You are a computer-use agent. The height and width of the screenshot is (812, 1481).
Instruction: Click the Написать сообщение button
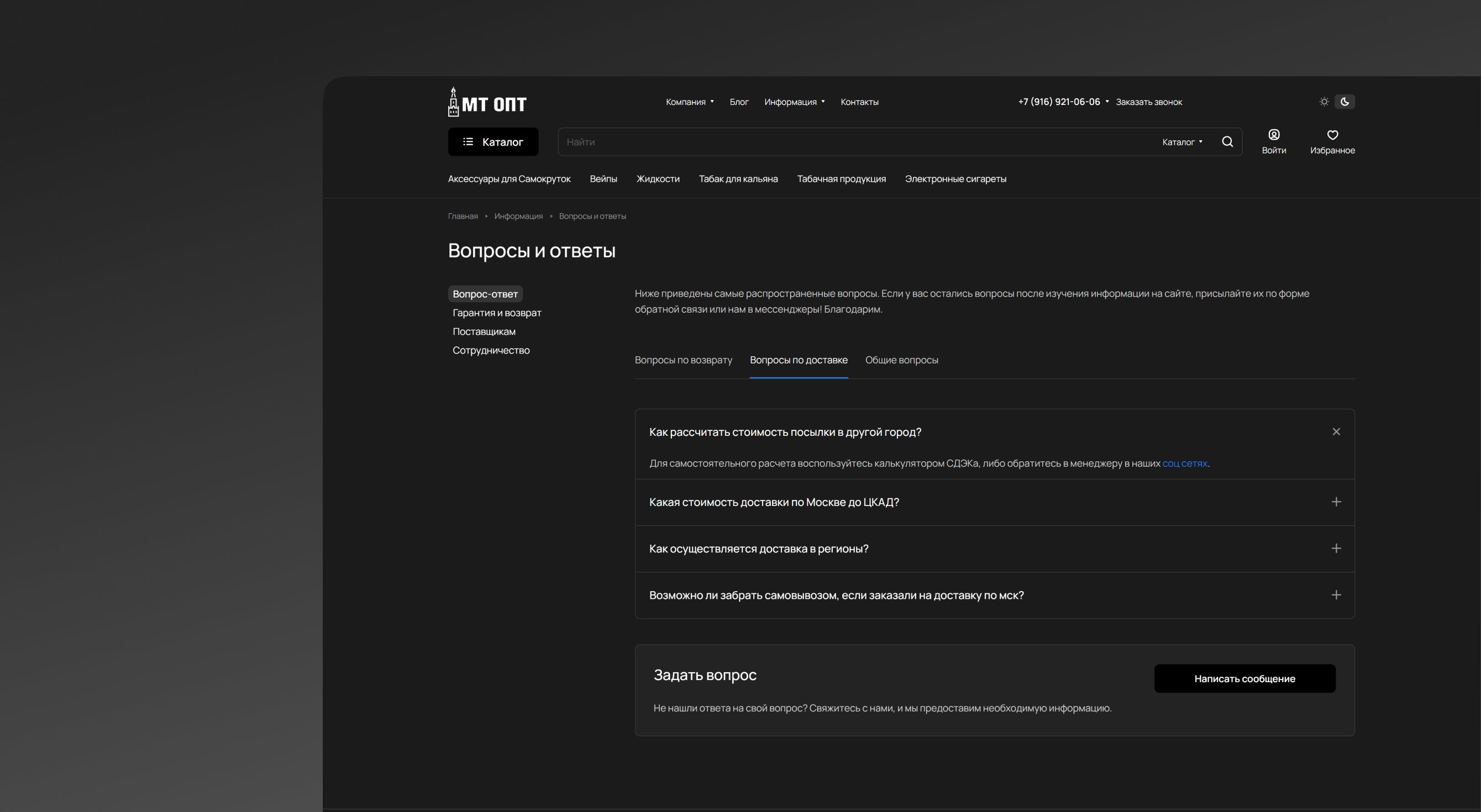[x=1244, y=679]
